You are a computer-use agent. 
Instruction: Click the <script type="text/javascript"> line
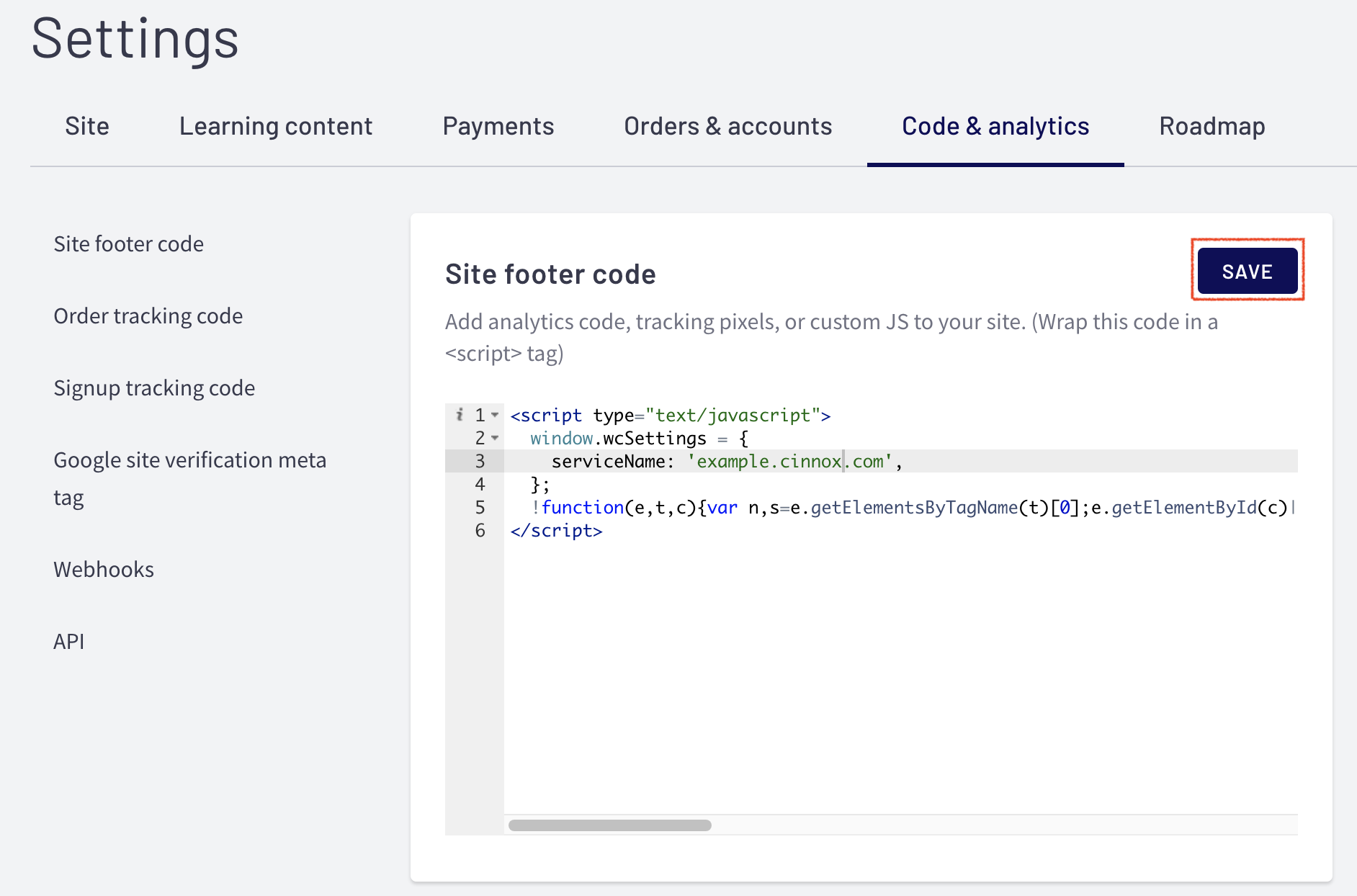click(x=671, y=416)
